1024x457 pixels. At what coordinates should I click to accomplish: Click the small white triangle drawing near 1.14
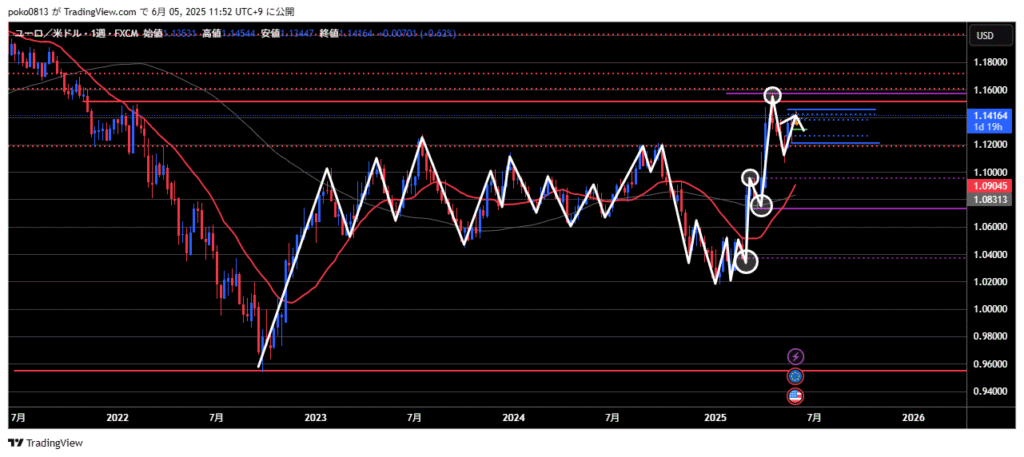[797, 124]
